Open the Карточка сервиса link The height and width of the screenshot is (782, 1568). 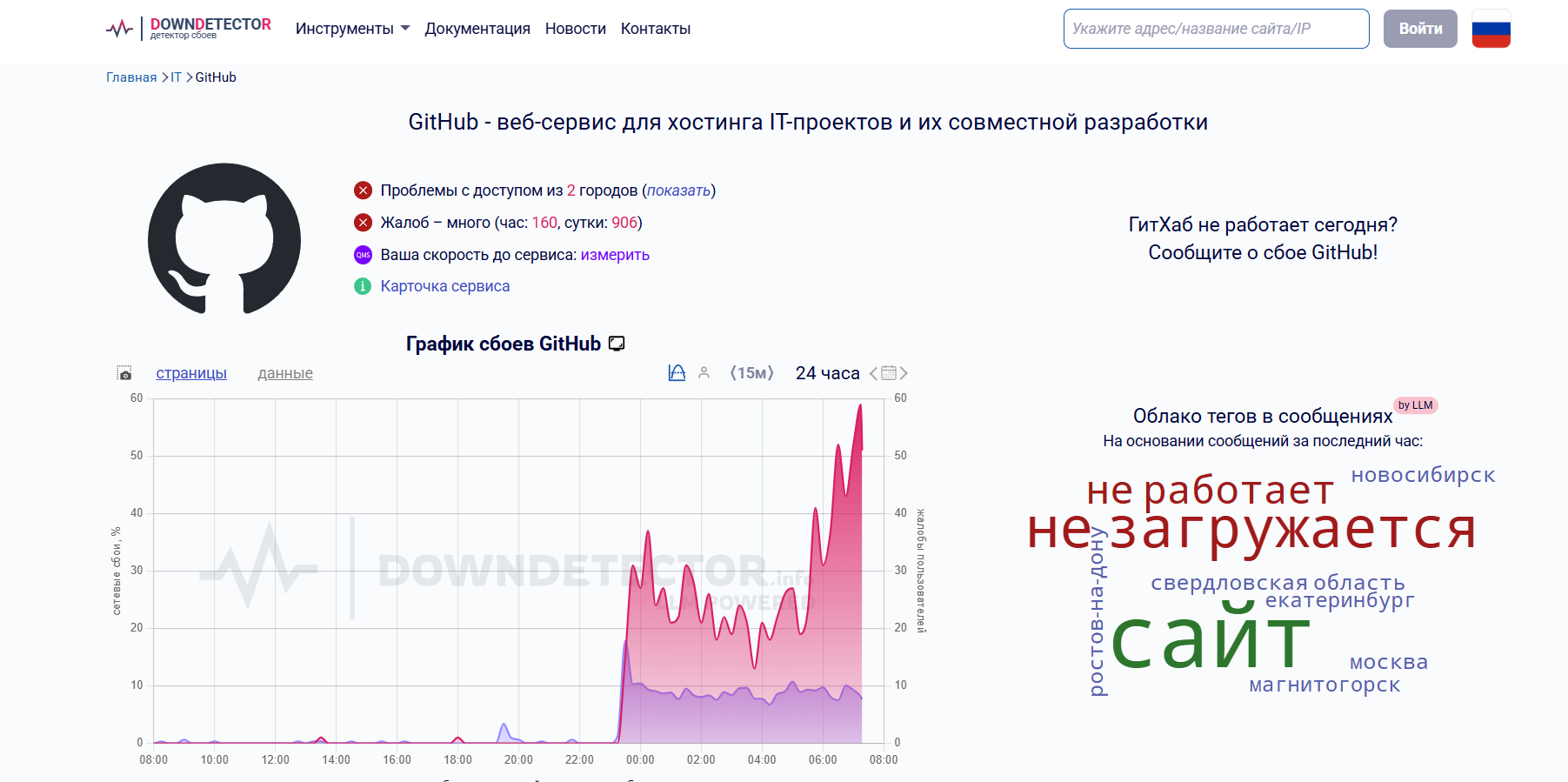[x=445, y=286]
